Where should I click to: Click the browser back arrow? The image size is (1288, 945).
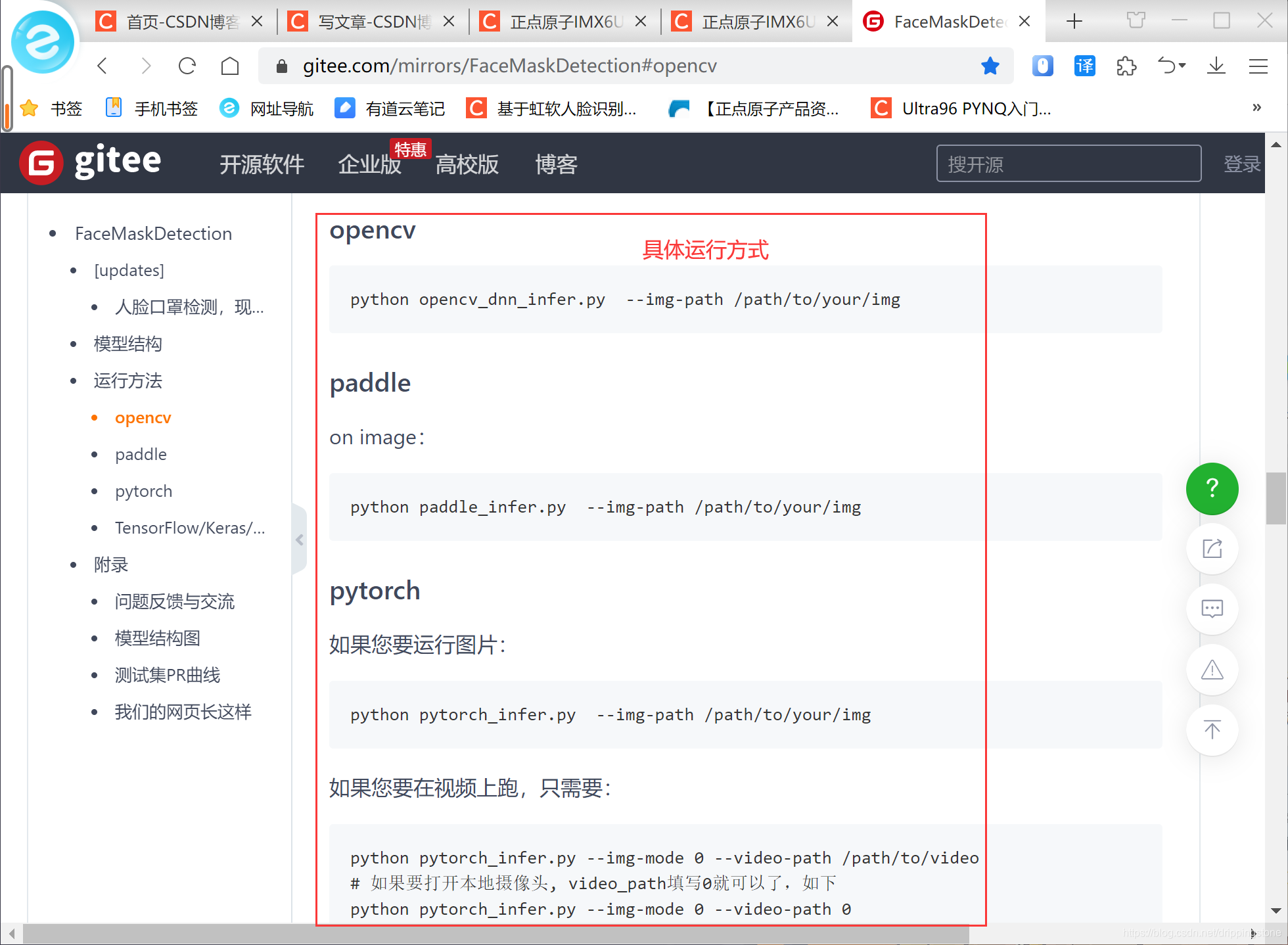[x=103, y=66]
